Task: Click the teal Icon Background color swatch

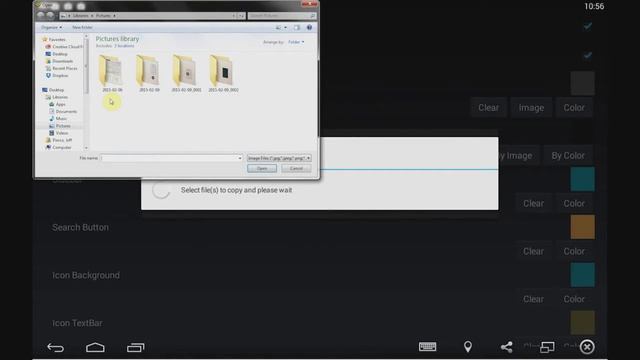Action: 582,275
